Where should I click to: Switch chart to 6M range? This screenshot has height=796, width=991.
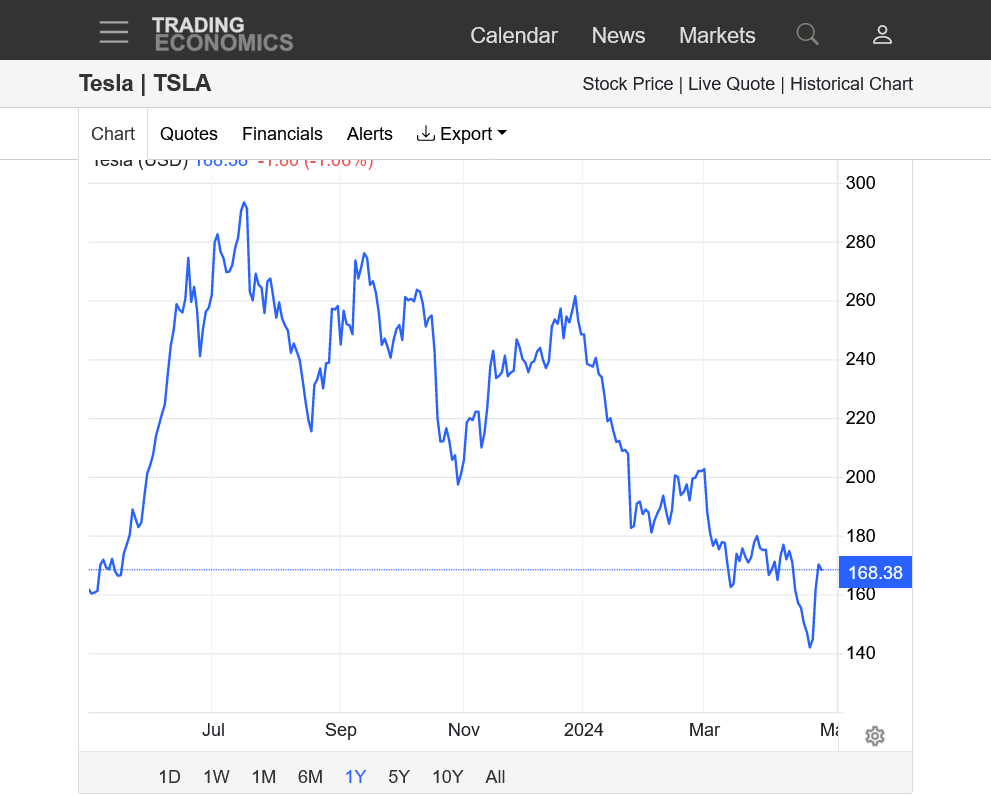310,777
